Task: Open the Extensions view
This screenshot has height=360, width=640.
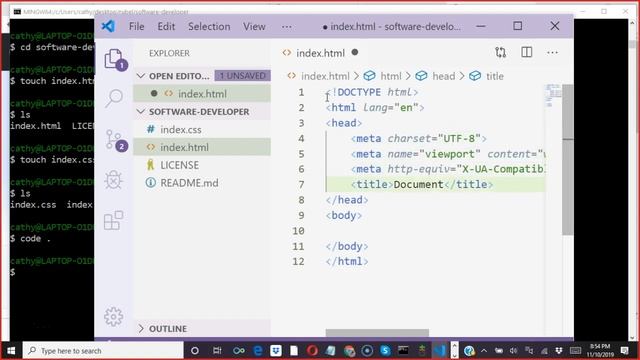Action: [113, 220]
